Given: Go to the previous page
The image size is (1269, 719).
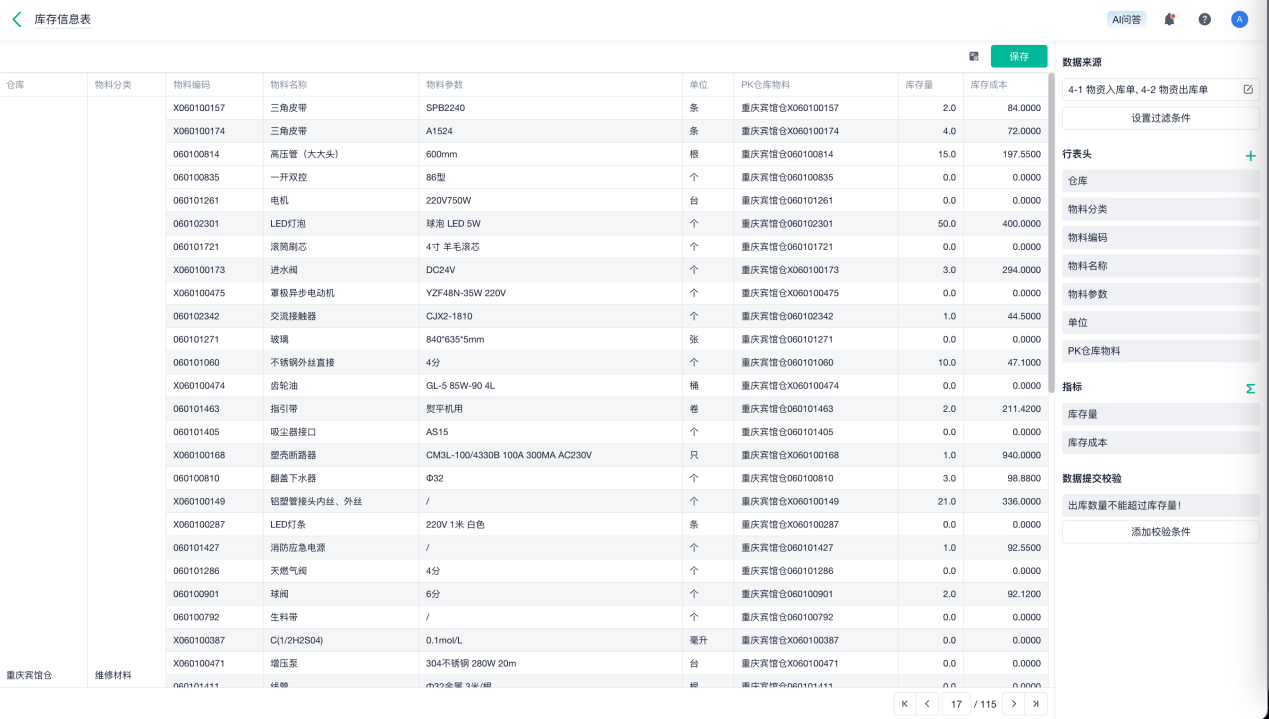Looking at the screenshot, I should (928, 704).
